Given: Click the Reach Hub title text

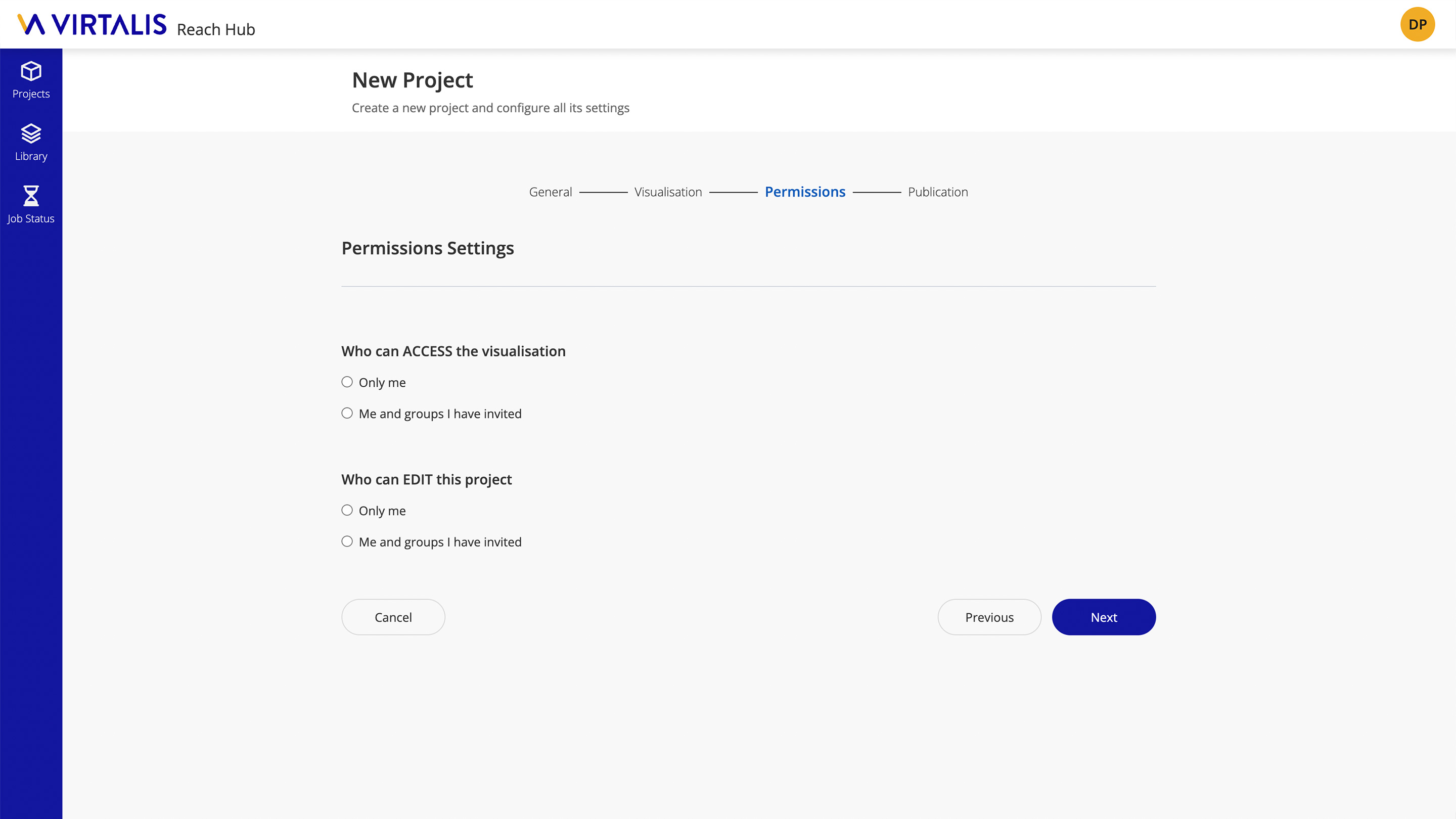Looking at the screenshot, I should (216, 29).
